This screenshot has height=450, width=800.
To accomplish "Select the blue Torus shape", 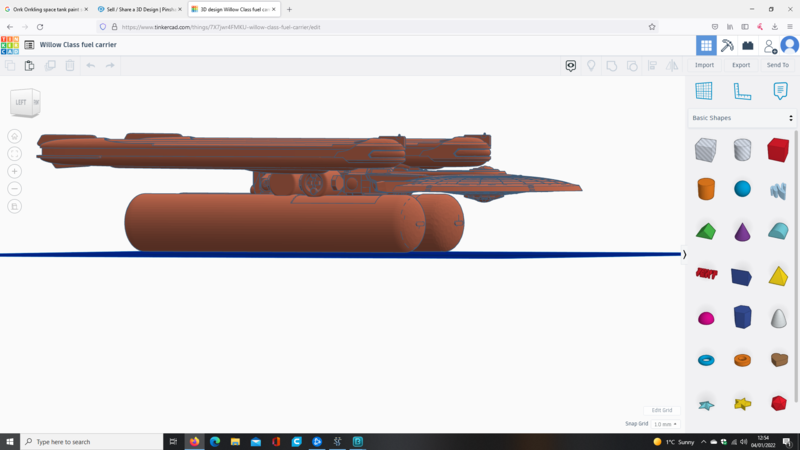I will click(x=706, y=360).
